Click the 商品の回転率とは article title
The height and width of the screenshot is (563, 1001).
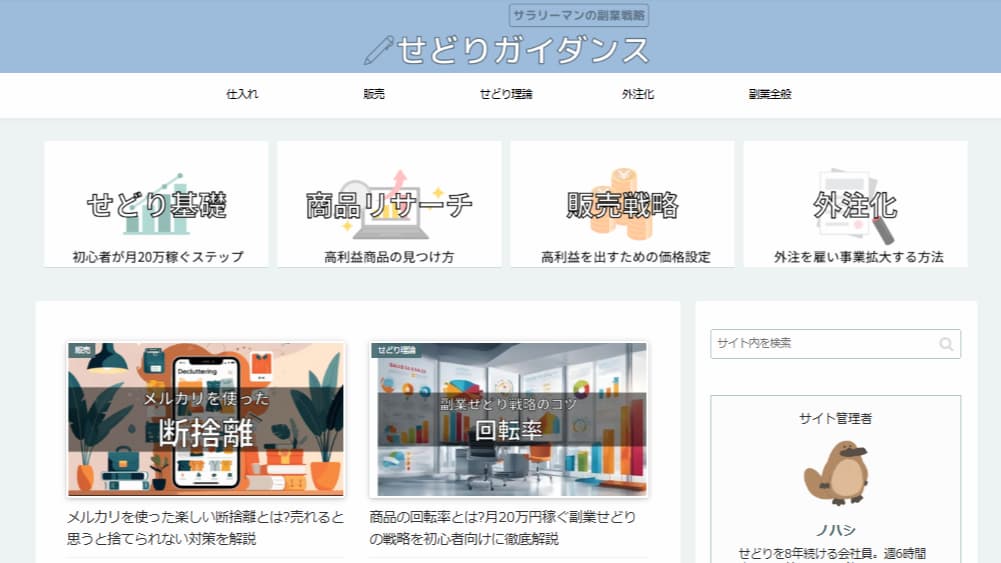(x=502, y=528)
